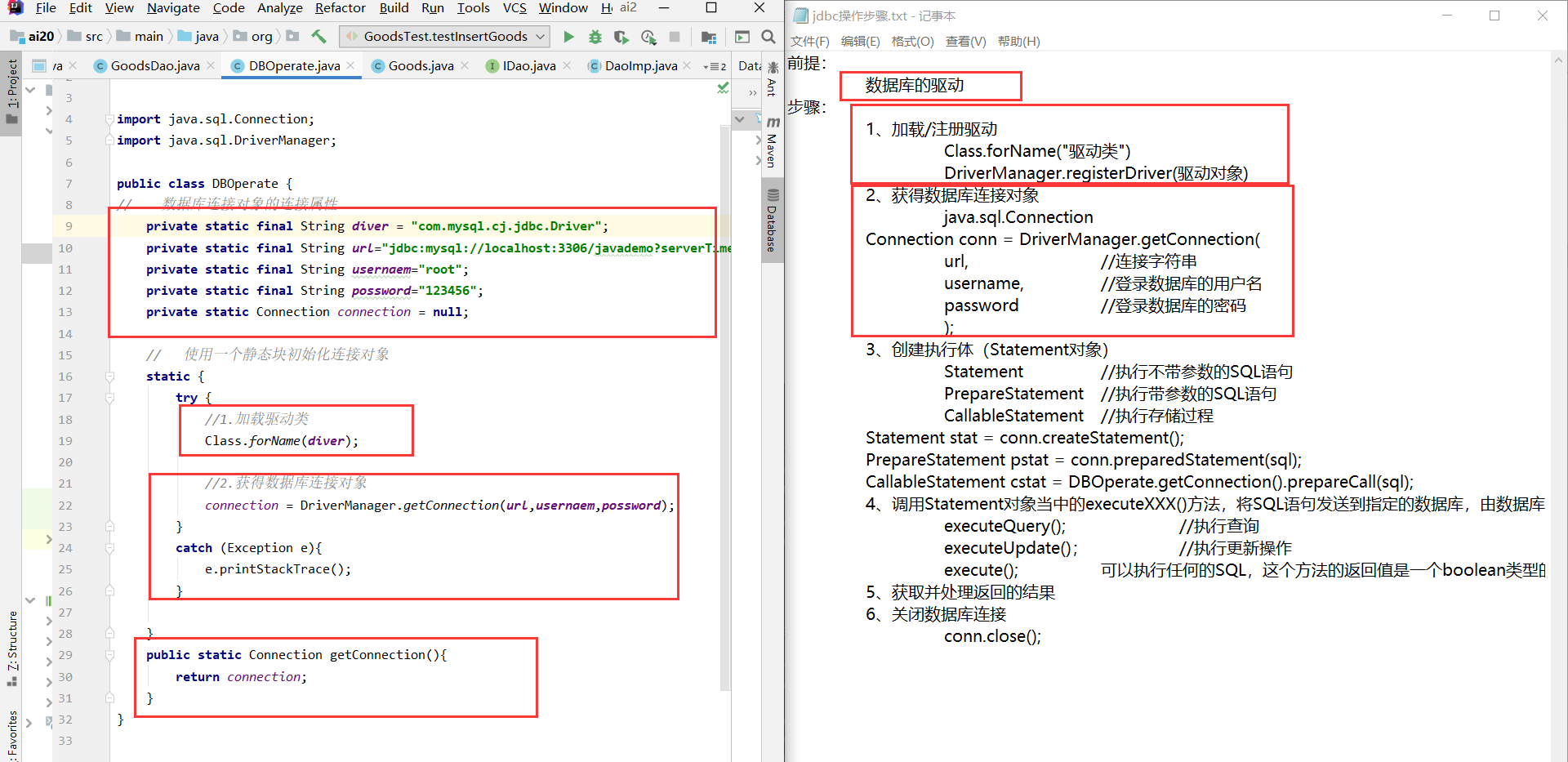Click executeQuery(); text in Notepad

pyautogui.click(x=1004, y=526)
